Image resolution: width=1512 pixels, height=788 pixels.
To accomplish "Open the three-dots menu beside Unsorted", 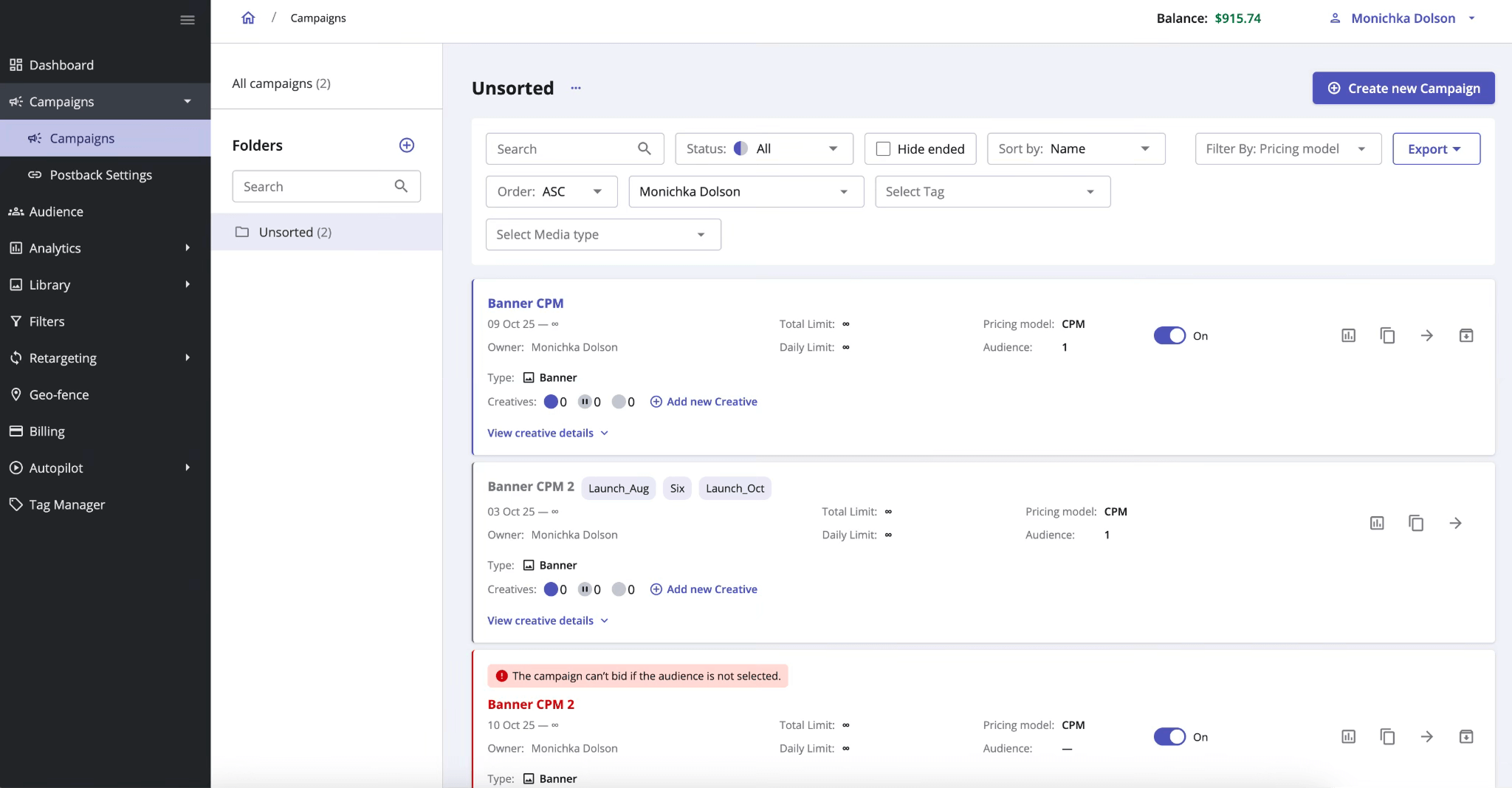I will [x=576, y=89].
